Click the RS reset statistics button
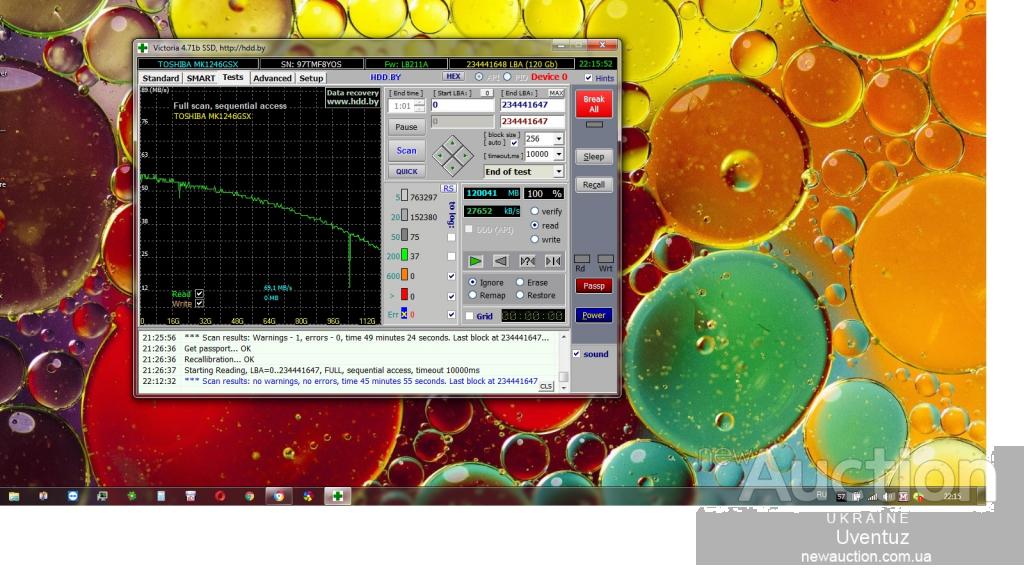1024x576 pixels. pyautogui.click(x=448, y=188)
